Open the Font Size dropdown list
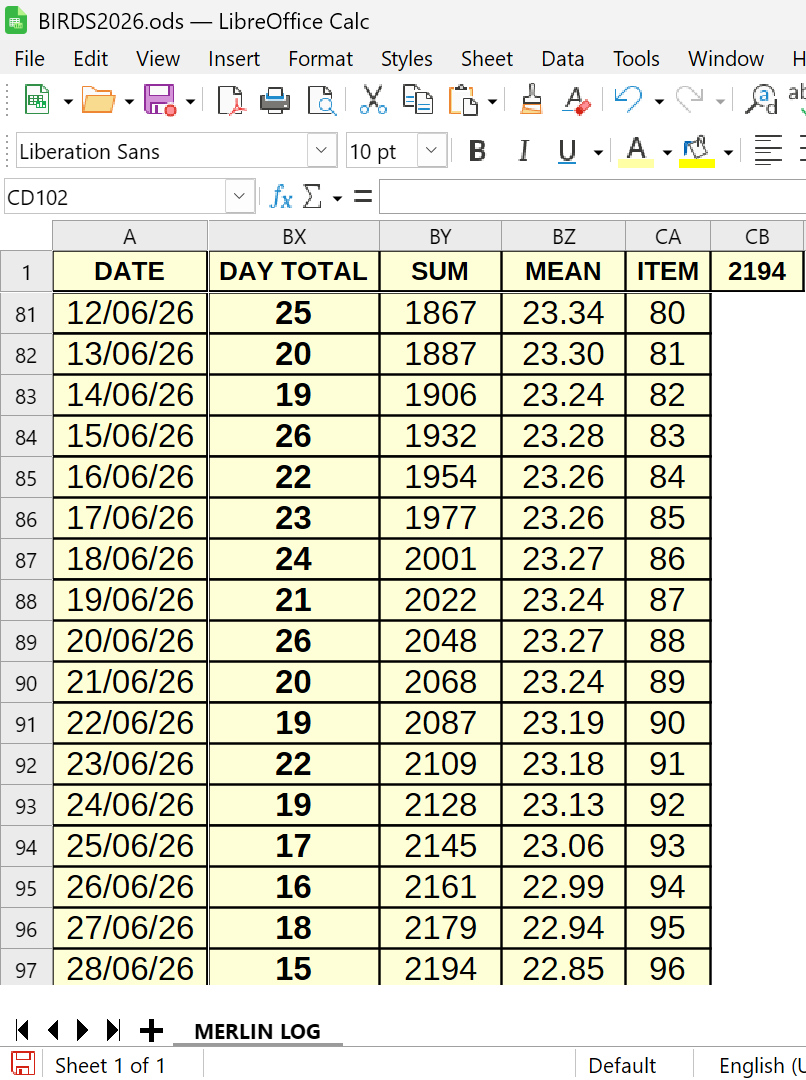 tap(432, 150)
